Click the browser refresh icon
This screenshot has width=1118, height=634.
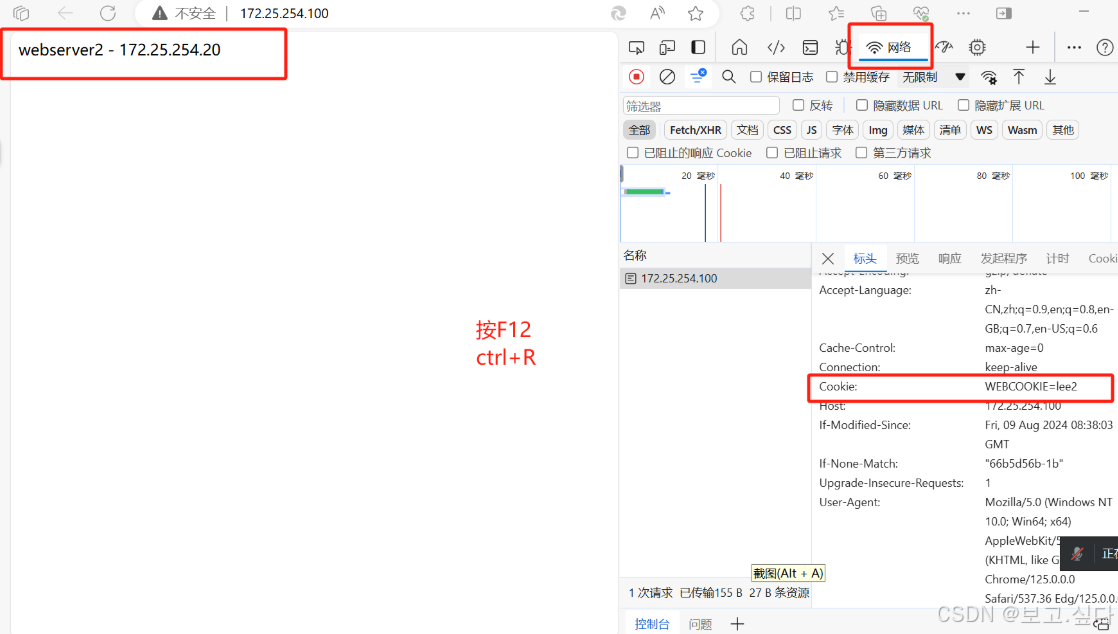(x=108, y=13)
